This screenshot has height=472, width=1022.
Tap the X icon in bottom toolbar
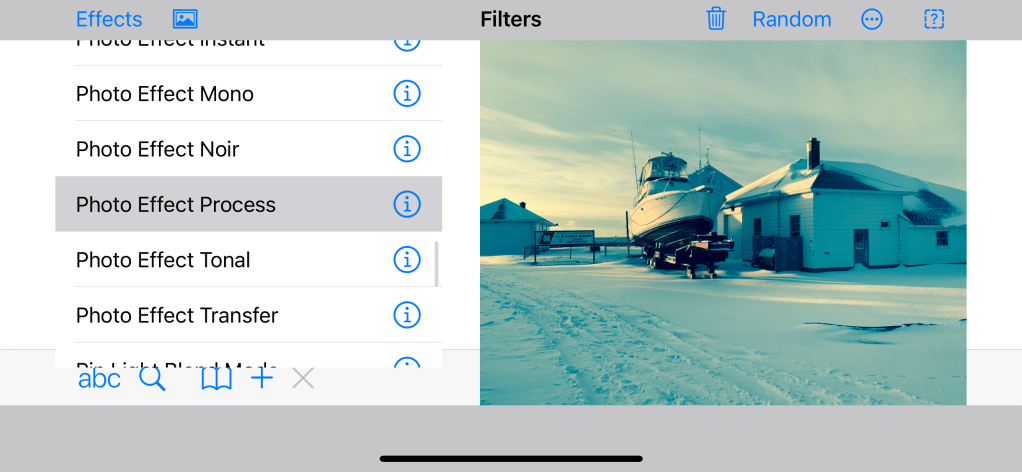pos(303,378)
